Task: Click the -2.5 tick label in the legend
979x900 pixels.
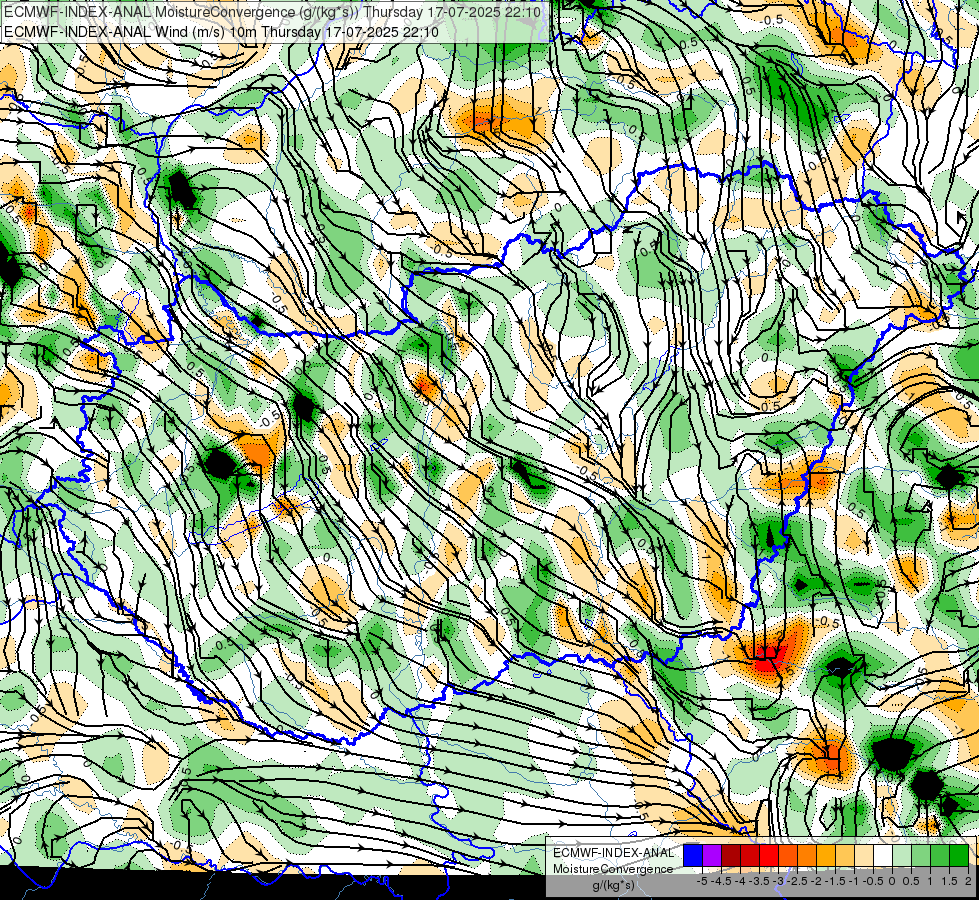Action: pyautogui.click(x=798, y=881)
